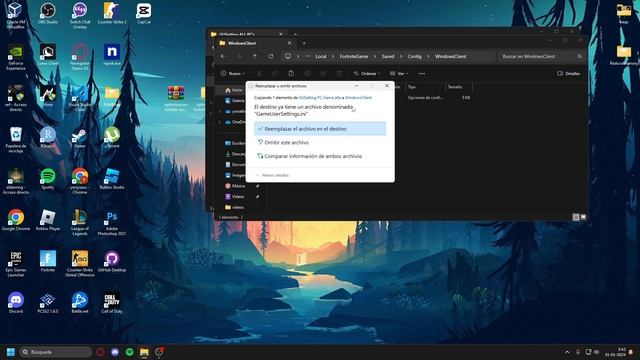This screenshot has width=640, height=360.
Task: Open League of Legends desktop shortcut
Action: (x=80, y=222)
